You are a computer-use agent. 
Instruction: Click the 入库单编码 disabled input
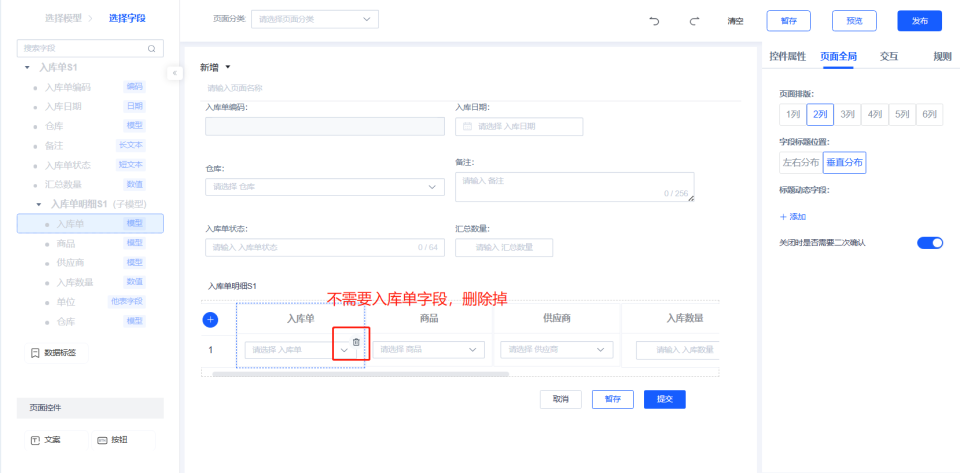(x=325, y=127)
